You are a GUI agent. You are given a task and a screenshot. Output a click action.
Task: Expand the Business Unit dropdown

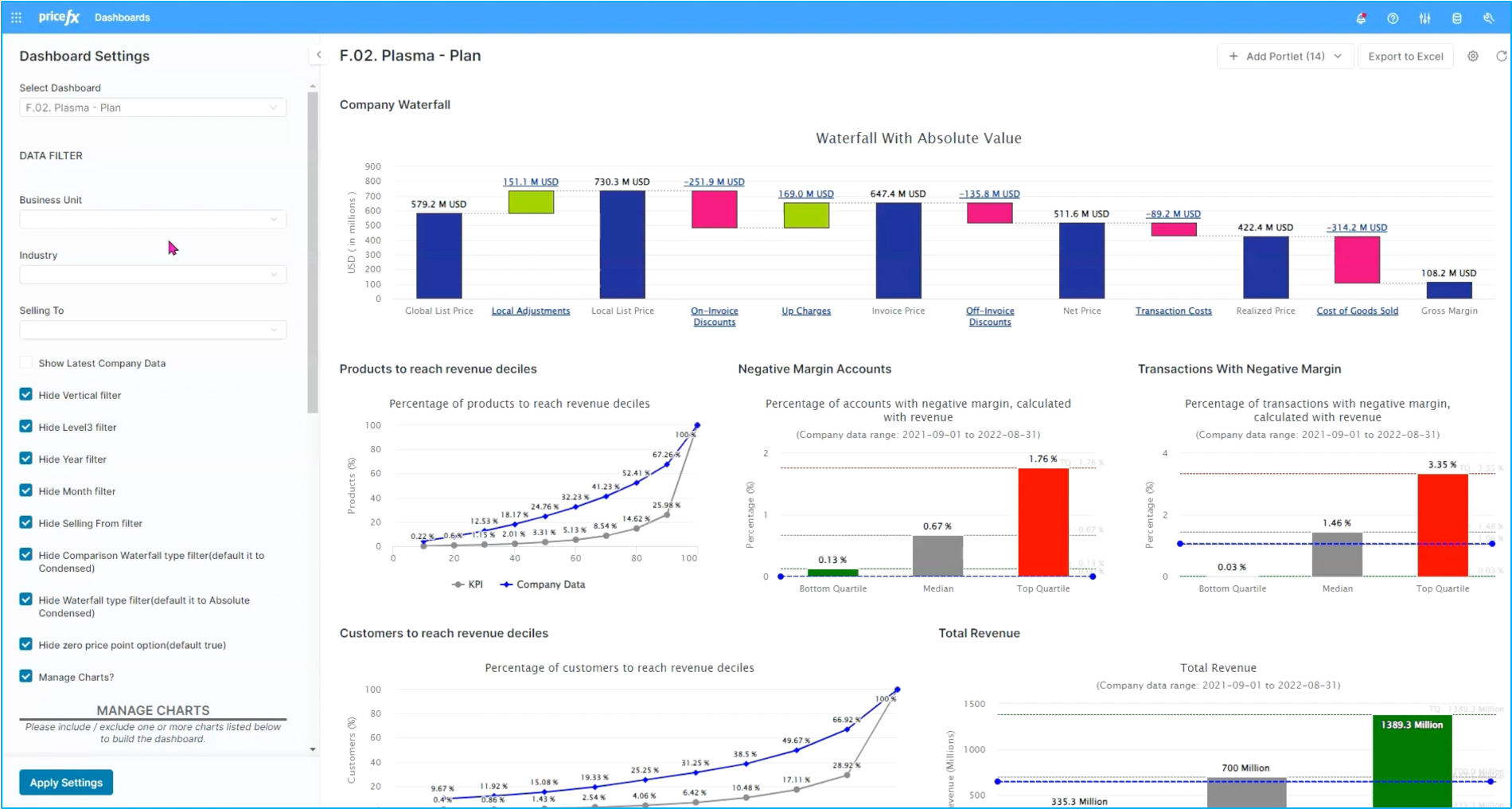[153, 219]
